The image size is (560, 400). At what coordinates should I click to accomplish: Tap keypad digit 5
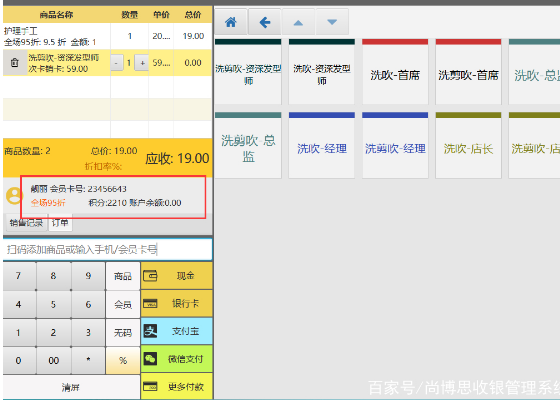click(x=53, y=304)
